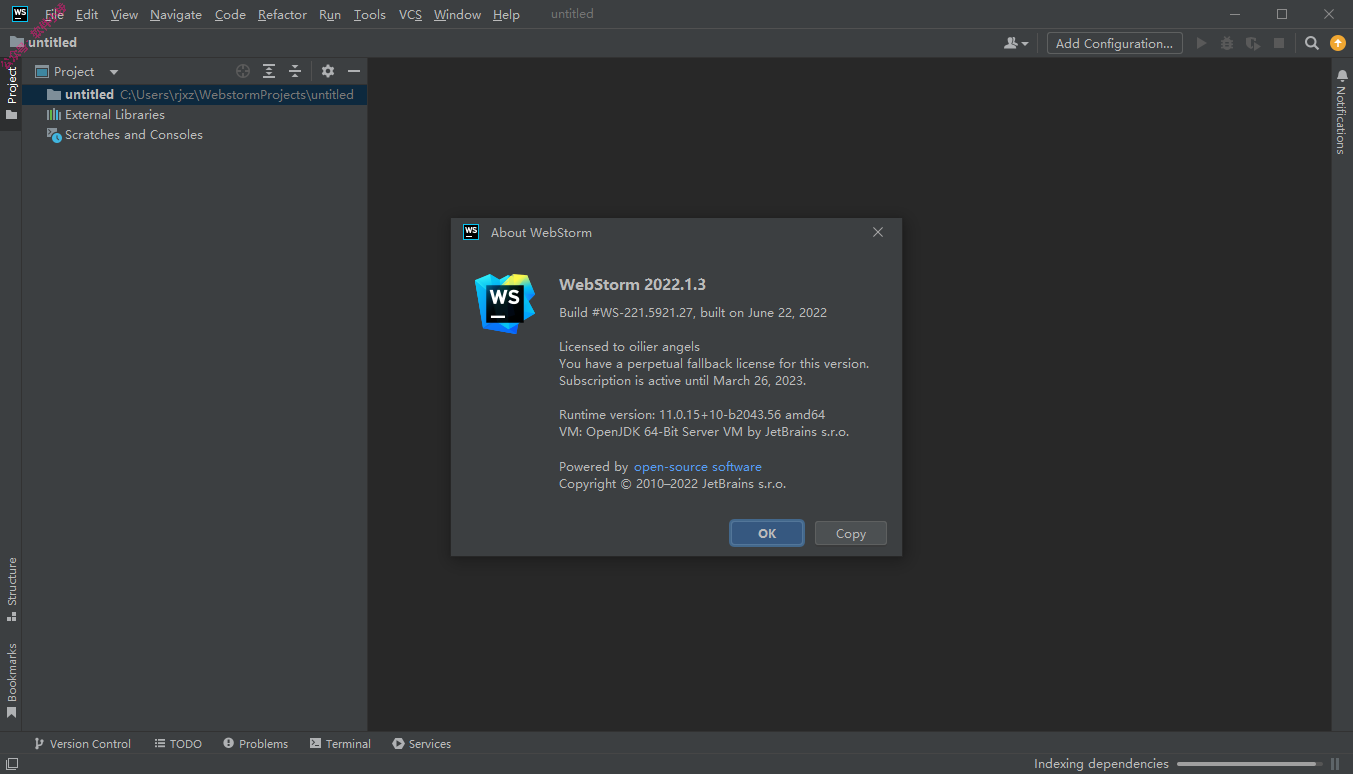The height and width of the screenshot is (774, 1353).
Task: Open the Notifications side tab
Action: pyautogui.click(x=1342, y=111)
